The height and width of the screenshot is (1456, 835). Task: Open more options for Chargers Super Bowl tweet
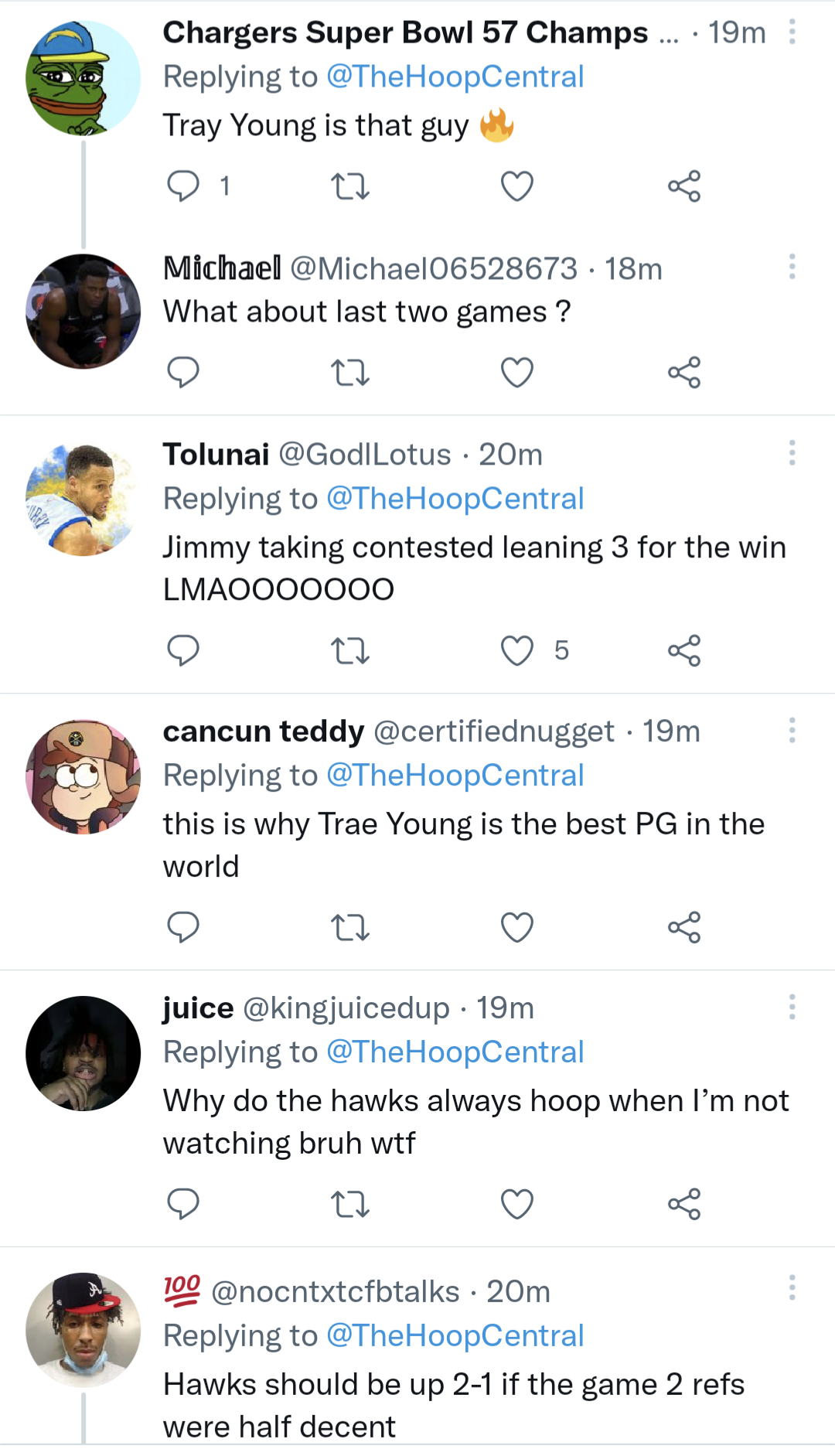tap(792, 32)
